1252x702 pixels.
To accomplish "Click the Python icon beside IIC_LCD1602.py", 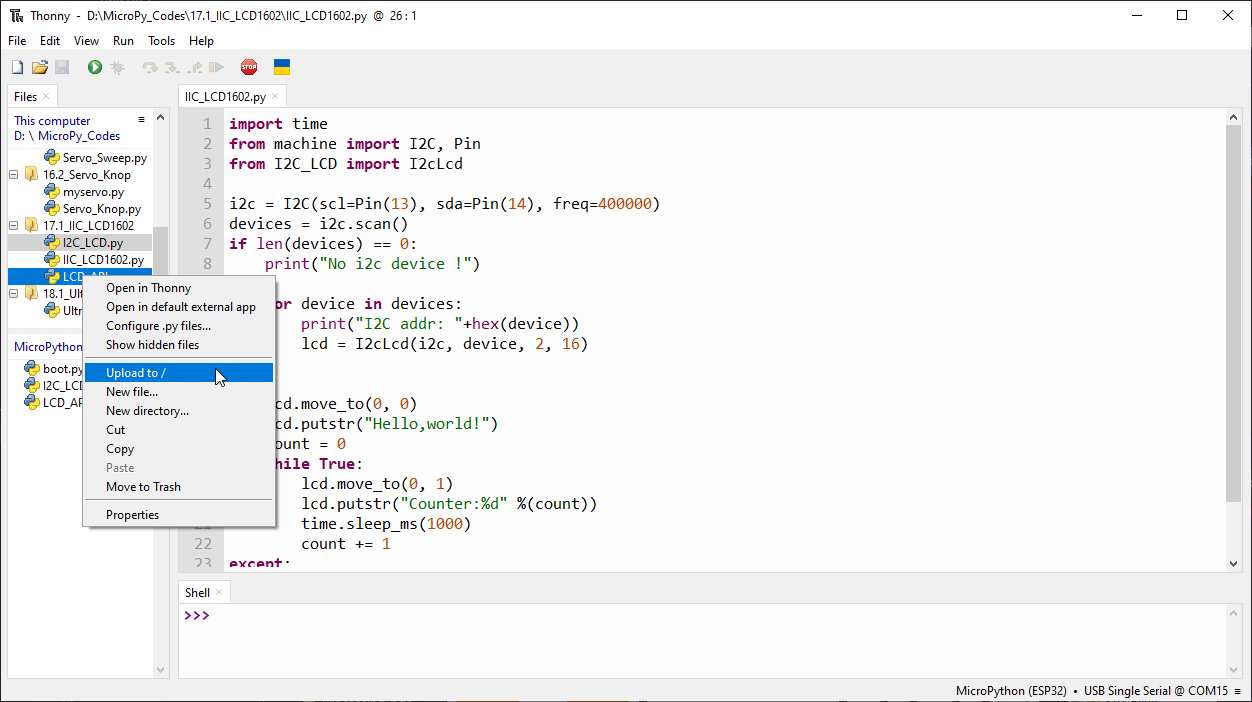I will pyautogui.click(x=52, y=260).
